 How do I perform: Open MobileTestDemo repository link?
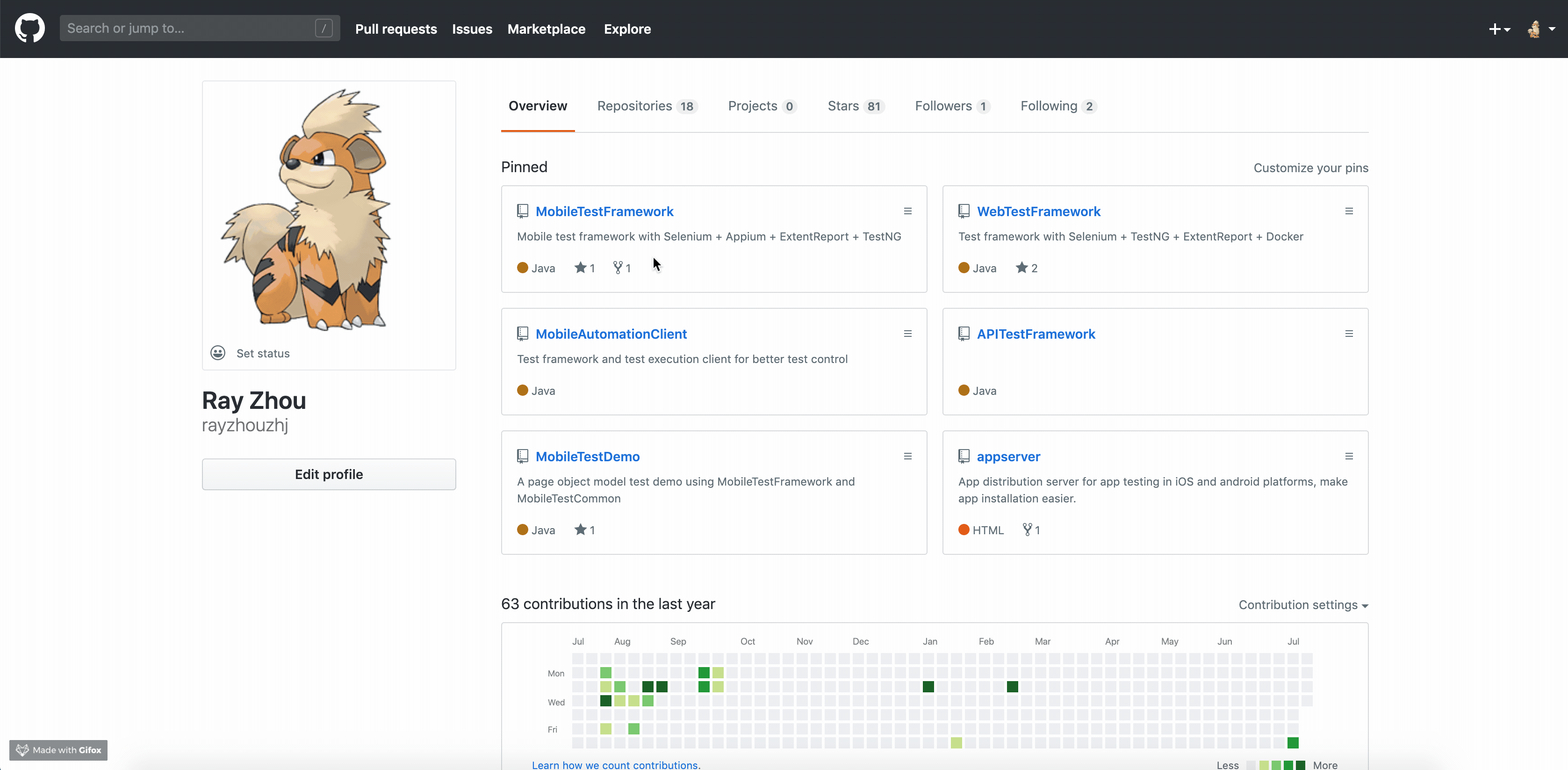pyautogui.click(x=587, y=456)
